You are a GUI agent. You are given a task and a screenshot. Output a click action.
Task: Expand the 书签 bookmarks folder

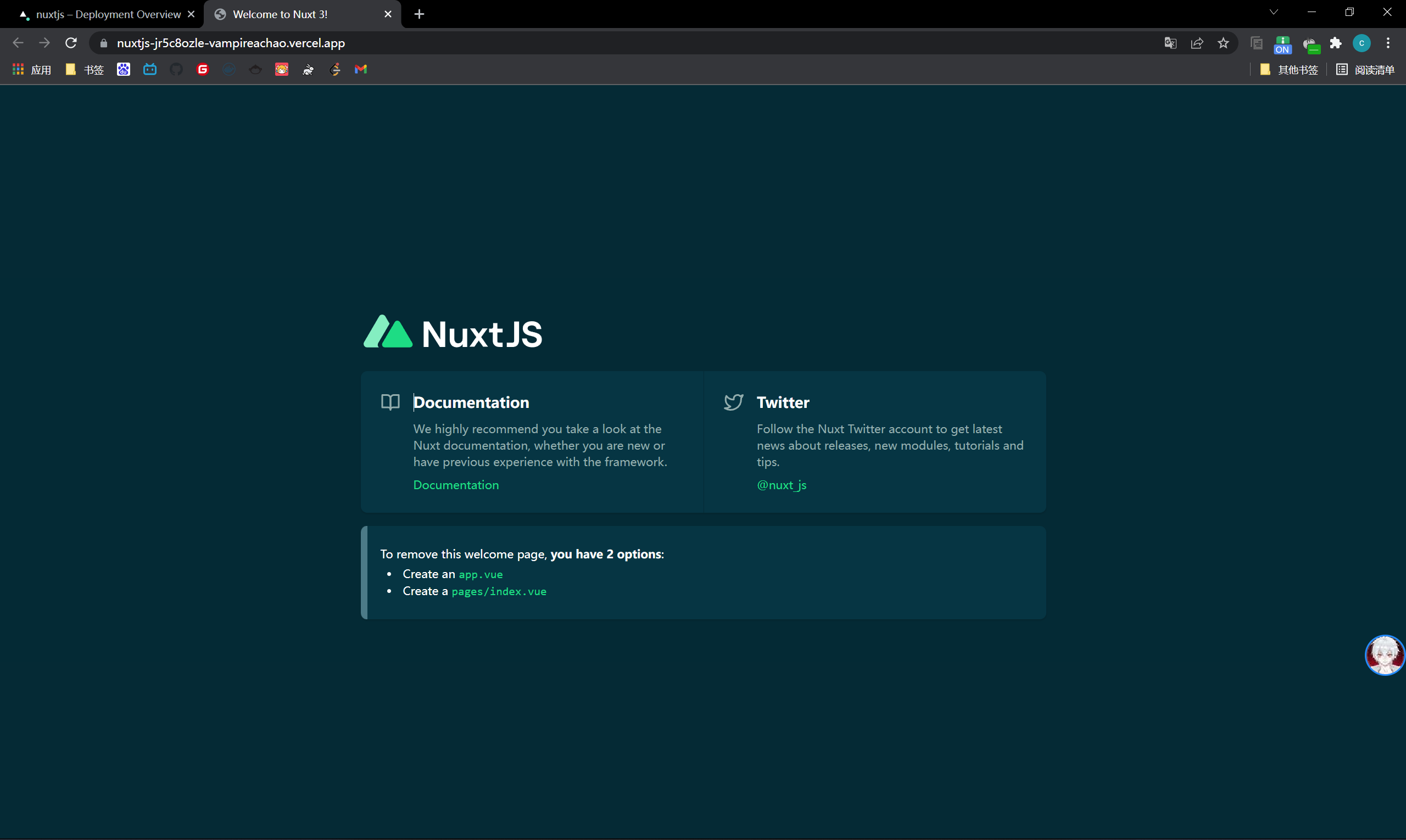[85, 70]
